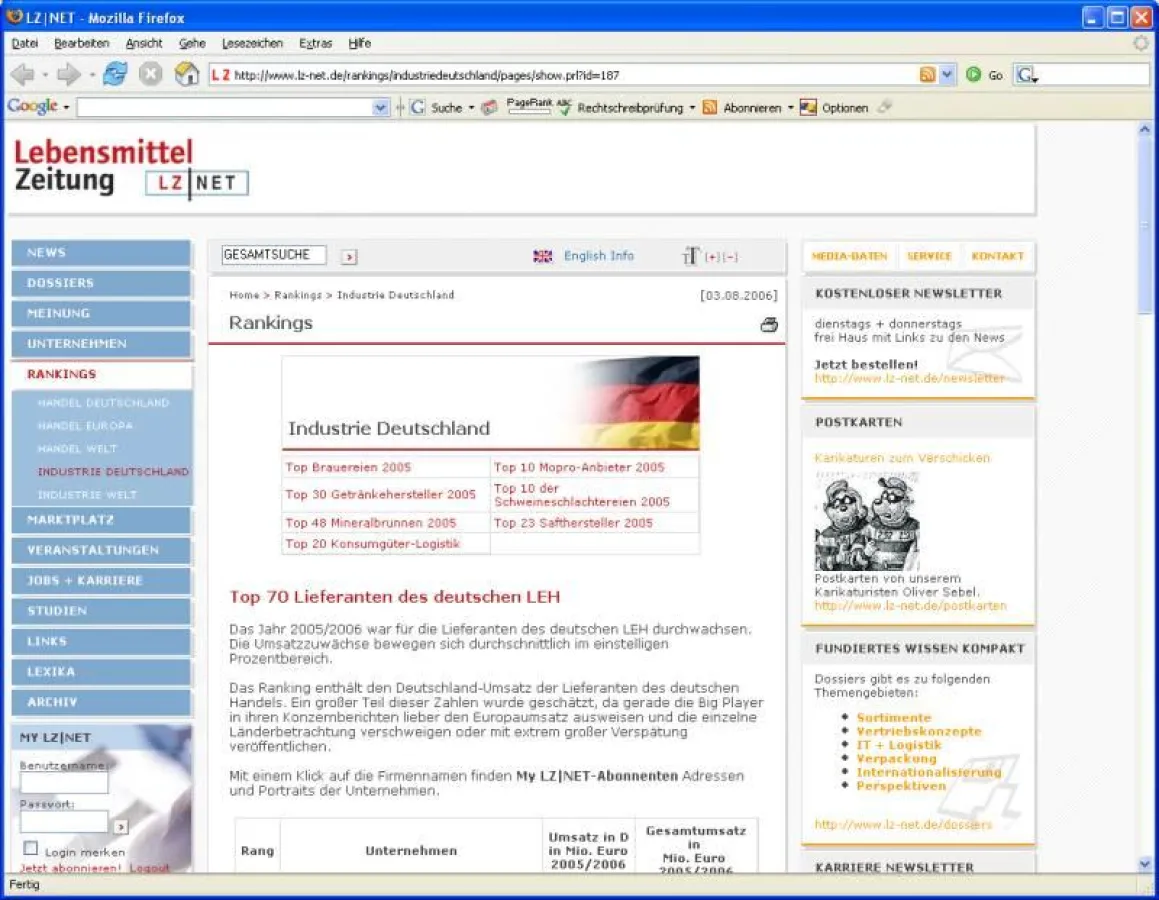Image resolution: width=1159 pixels, height=900 pixels.
Task: Go to the browser home icon
Action: click(186, 75)
